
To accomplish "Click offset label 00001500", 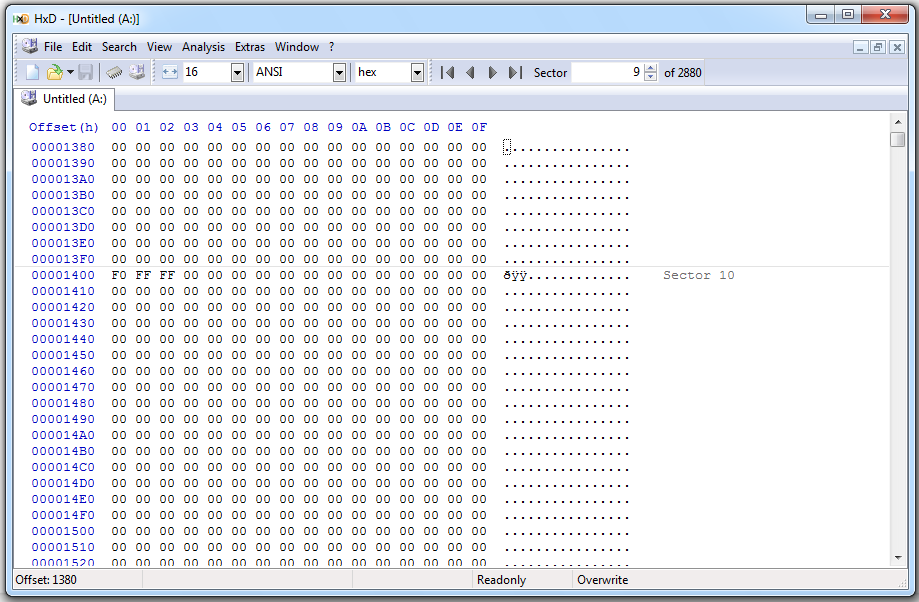I will (63, 531).
